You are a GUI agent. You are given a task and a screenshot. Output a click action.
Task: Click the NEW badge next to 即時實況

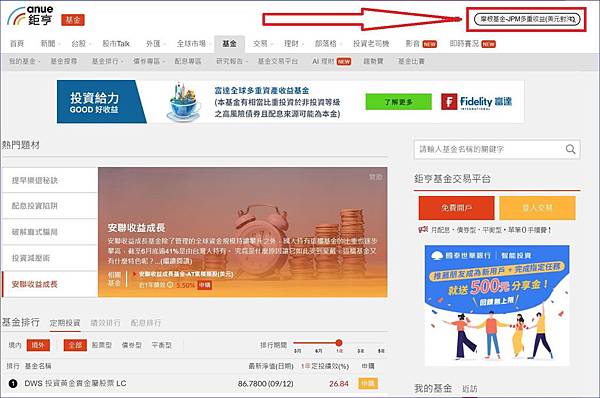488,44
